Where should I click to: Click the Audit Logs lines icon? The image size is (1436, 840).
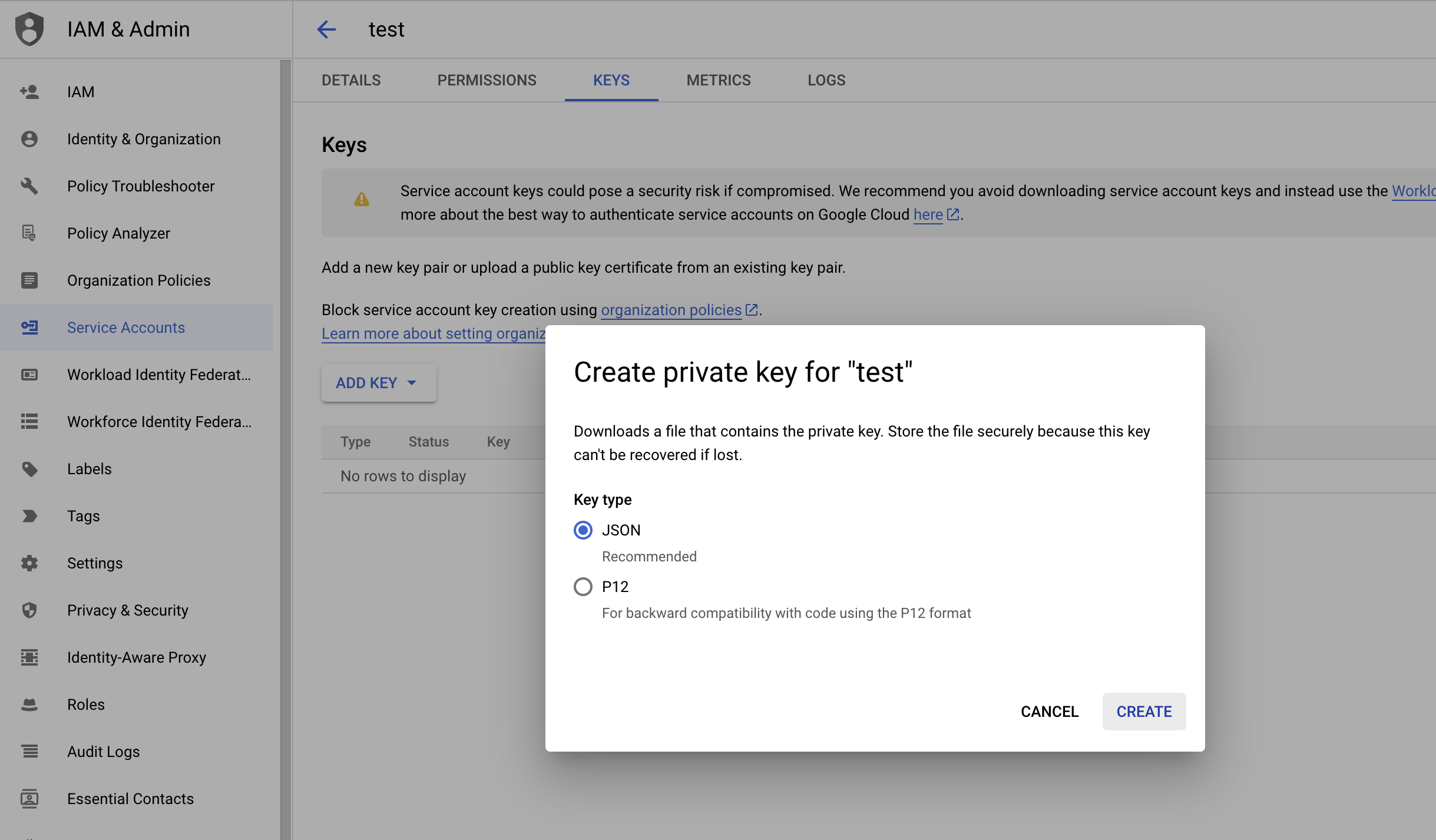click(29, 752)
